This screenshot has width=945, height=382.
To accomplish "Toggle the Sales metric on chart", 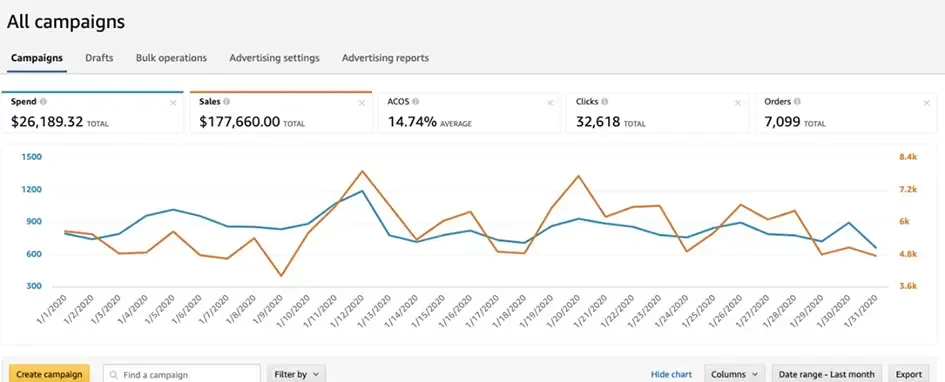I will tap(281, 113).
